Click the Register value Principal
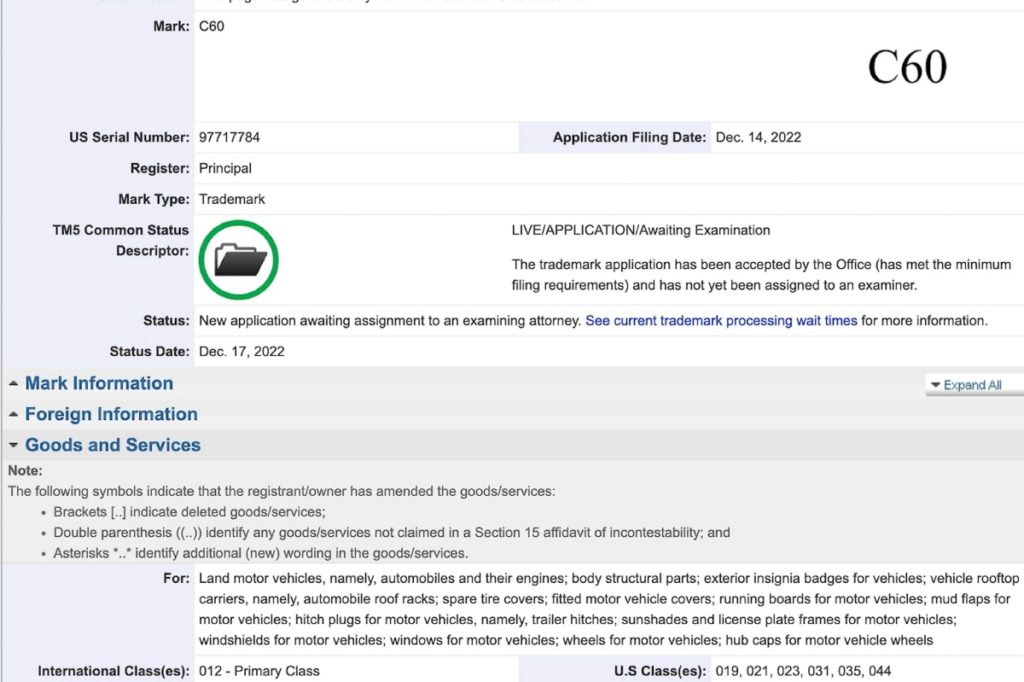 225,169
